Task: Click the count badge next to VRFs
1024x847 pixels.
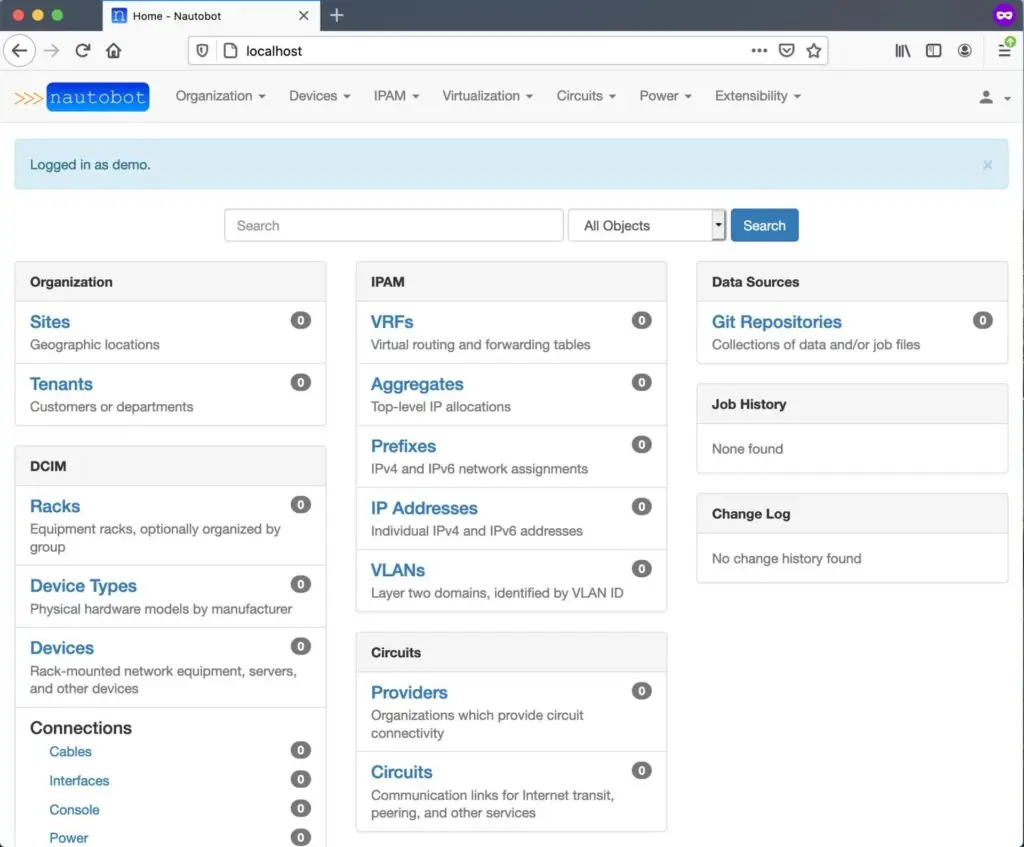Action: (641, 321)
